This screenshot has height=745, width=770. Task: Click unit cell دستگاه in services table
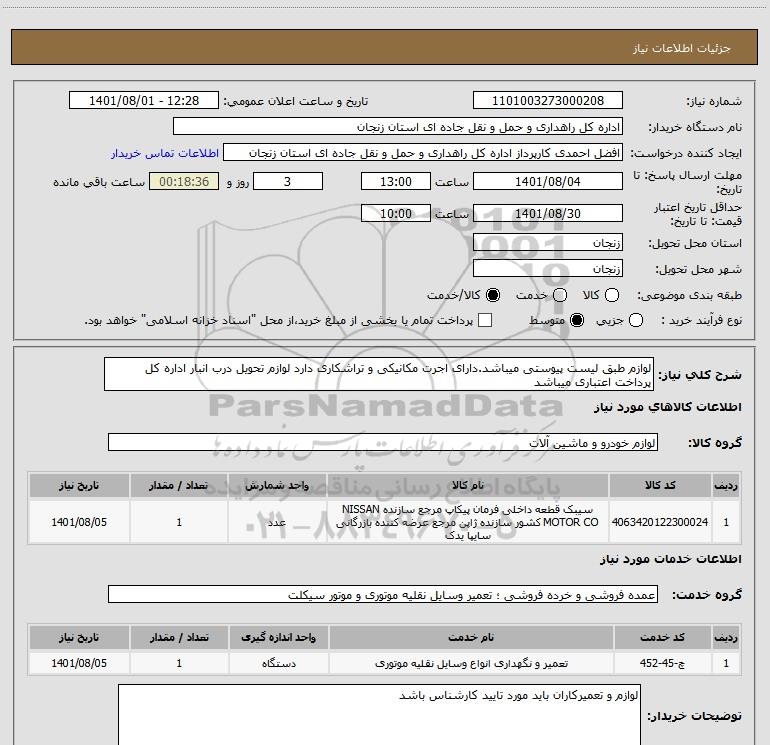(x=278, y=663)
